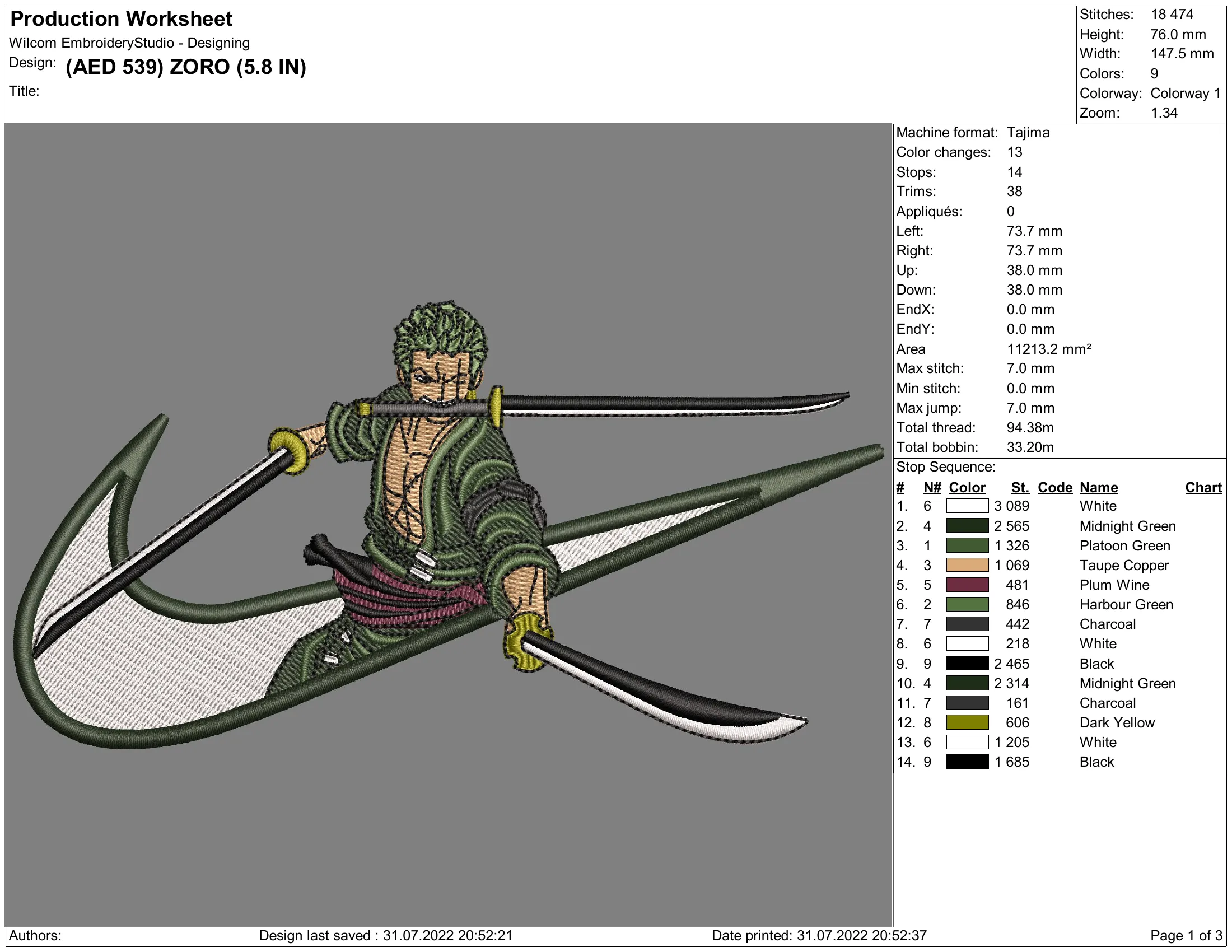1232x952 pixels.
Task: Click the Max stitch value '7.0 mm'
Action: [1030, 369]
